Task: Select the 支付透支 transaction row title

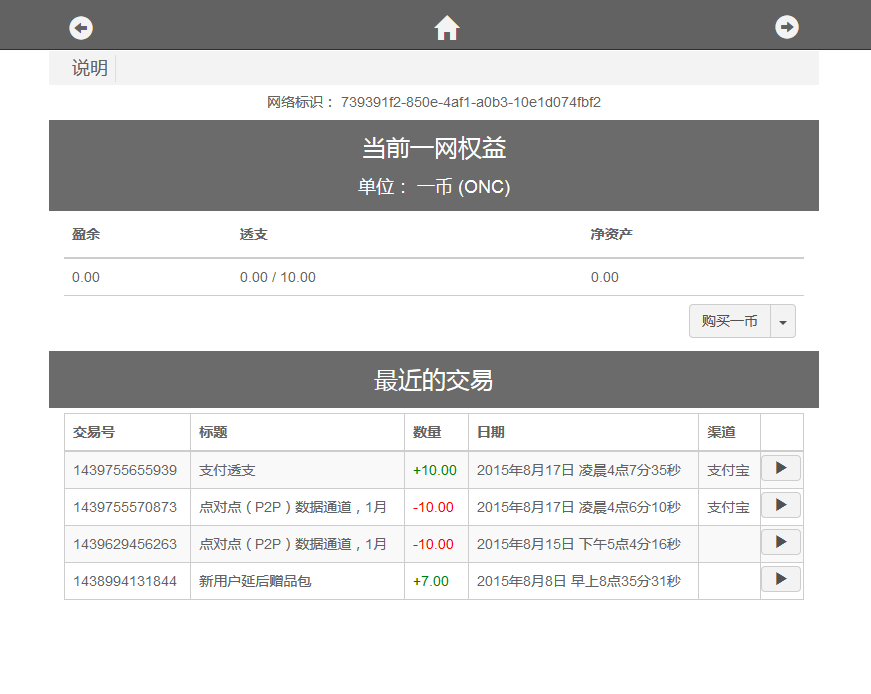Action: coord(227,470)
